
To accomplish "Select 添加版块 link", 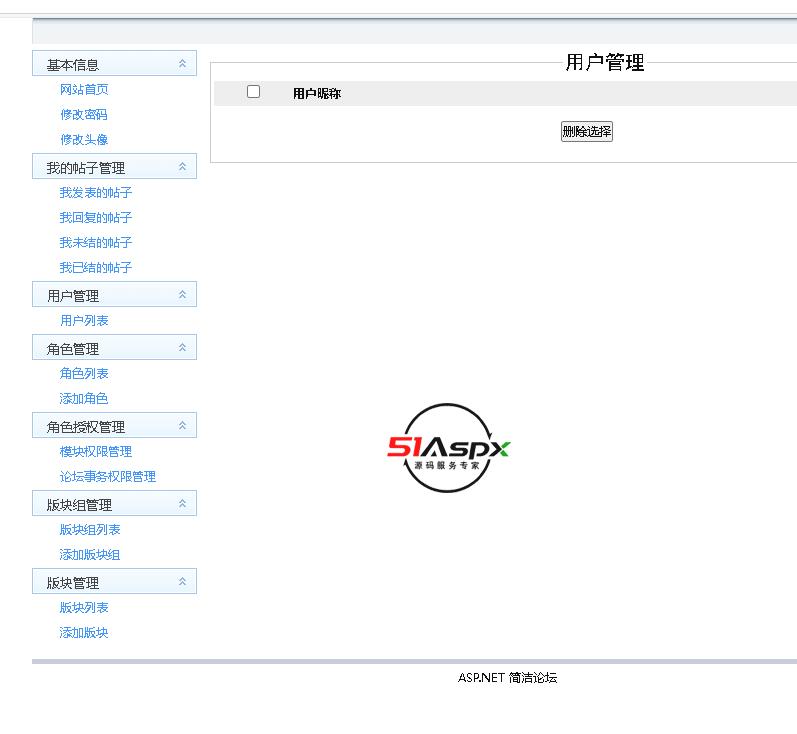I will [84, 632].
